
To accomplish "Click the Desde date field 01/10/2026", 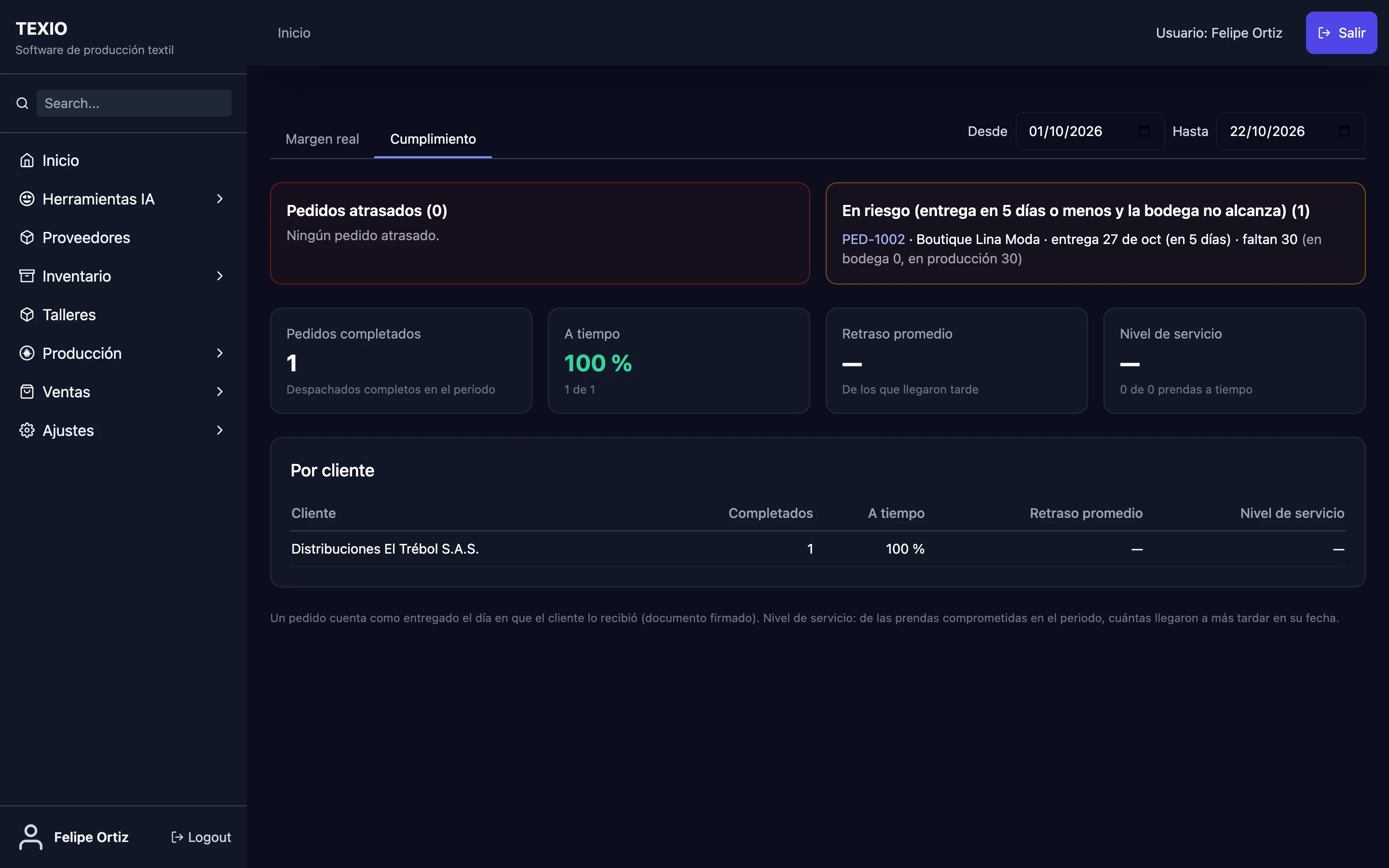I will [1089, 131].
